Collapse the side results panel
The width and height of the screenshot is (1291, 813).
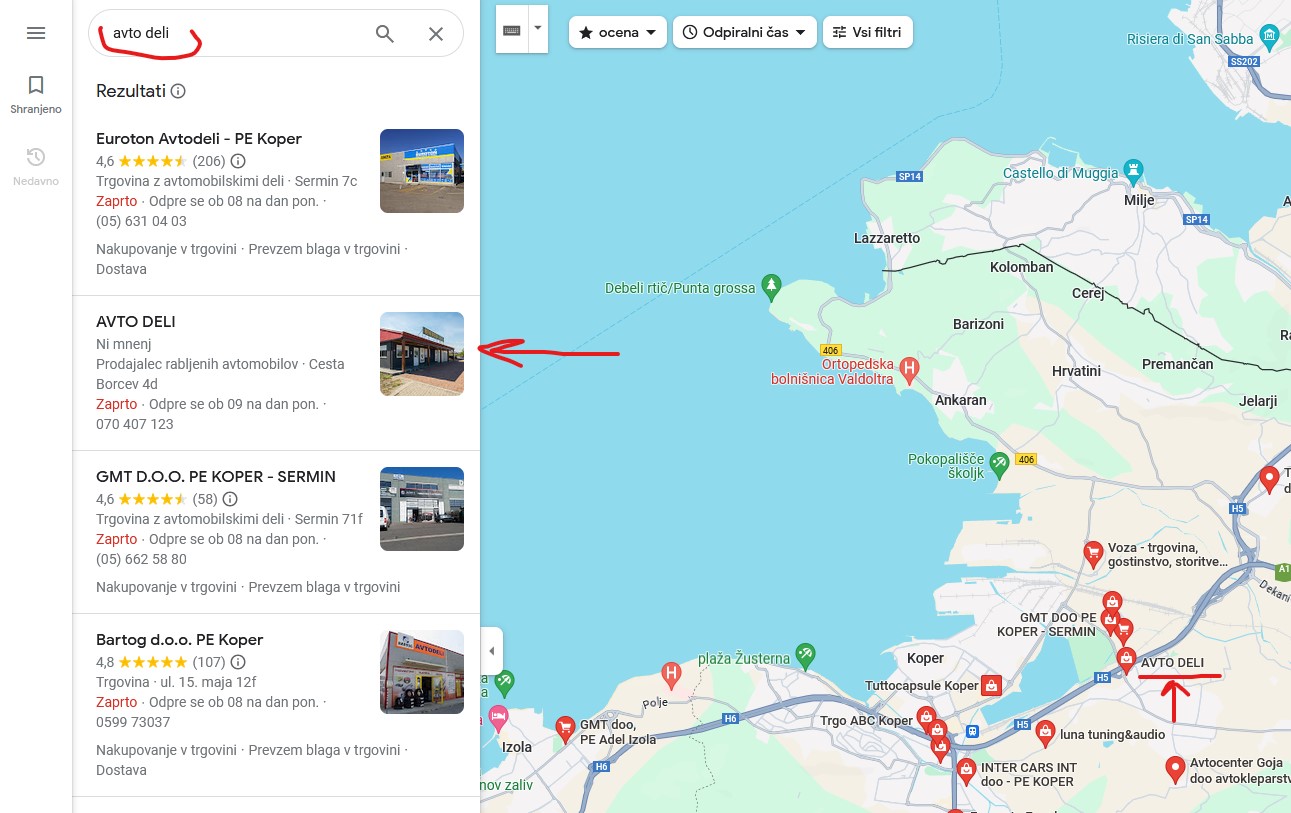point(491,651)
